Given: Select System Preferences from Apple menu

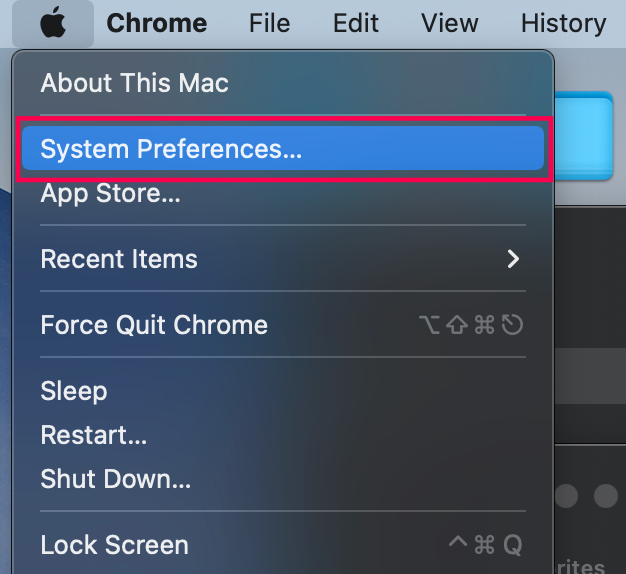Looking at the screenshot, I should tap(171, 149).
